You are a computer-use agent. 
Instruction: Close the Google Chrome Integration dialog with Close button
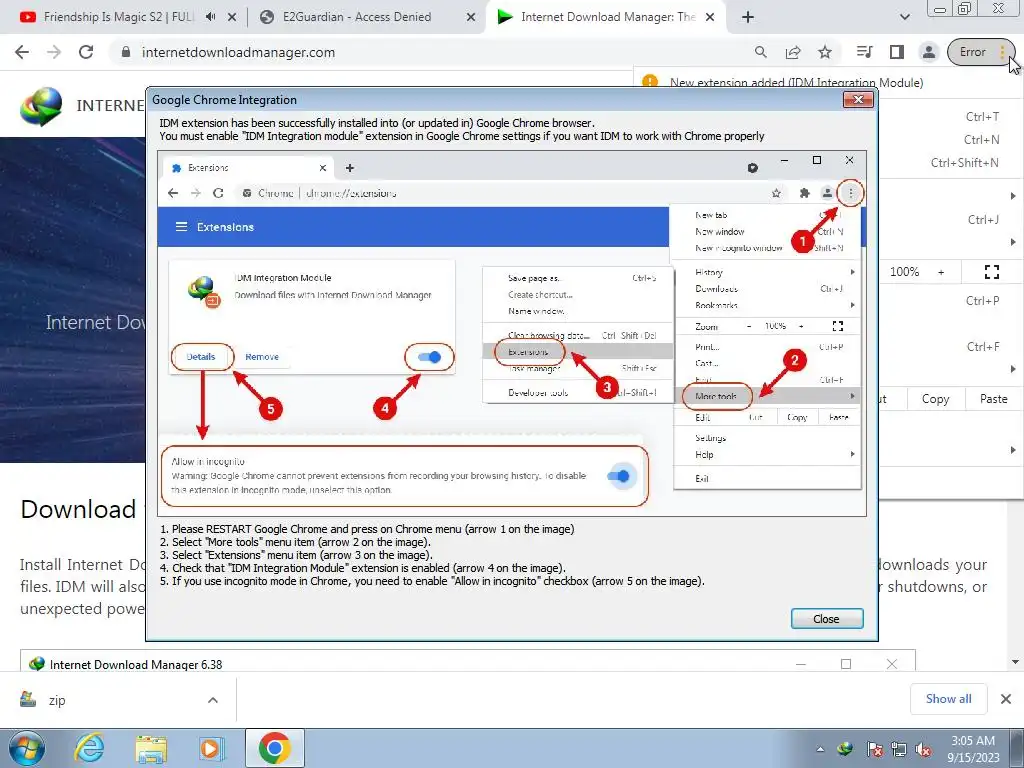click(827, 618)
